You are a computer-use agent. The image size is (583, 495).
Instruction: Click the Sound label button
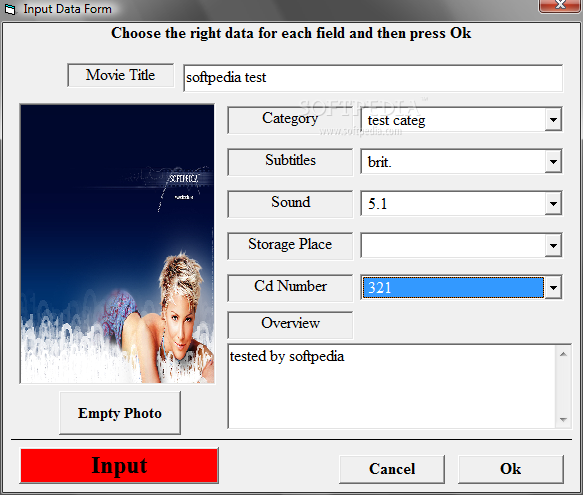coord(290,204)
